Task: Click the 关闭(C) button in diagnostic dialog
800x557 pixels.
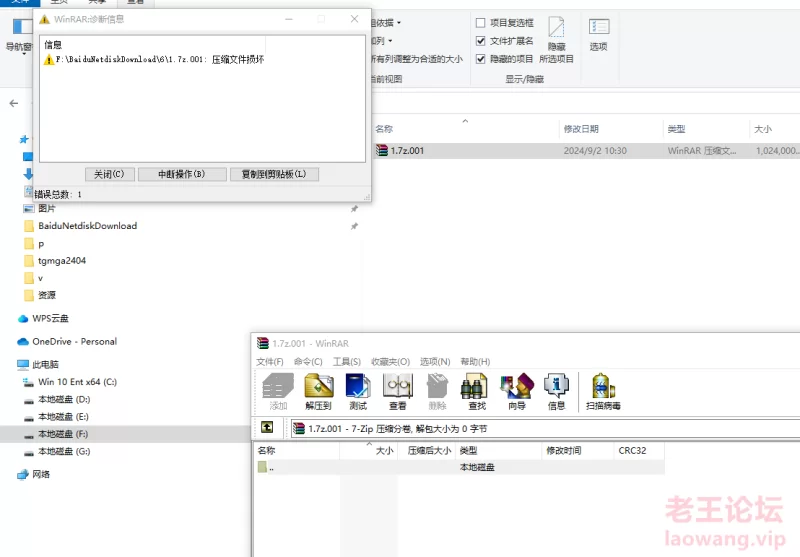Action: (110, 174)
